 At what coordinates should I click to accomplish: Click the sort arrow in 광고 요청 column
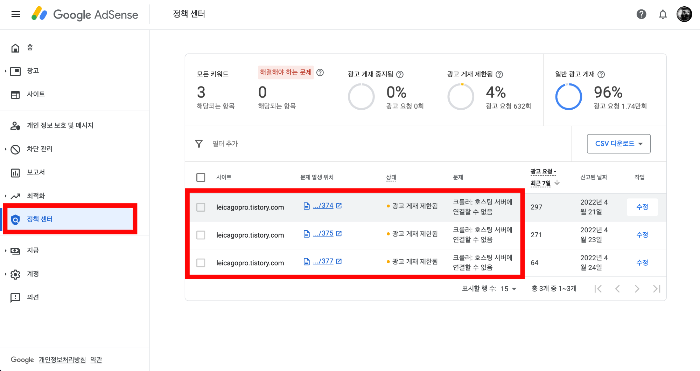pos(557,183)
